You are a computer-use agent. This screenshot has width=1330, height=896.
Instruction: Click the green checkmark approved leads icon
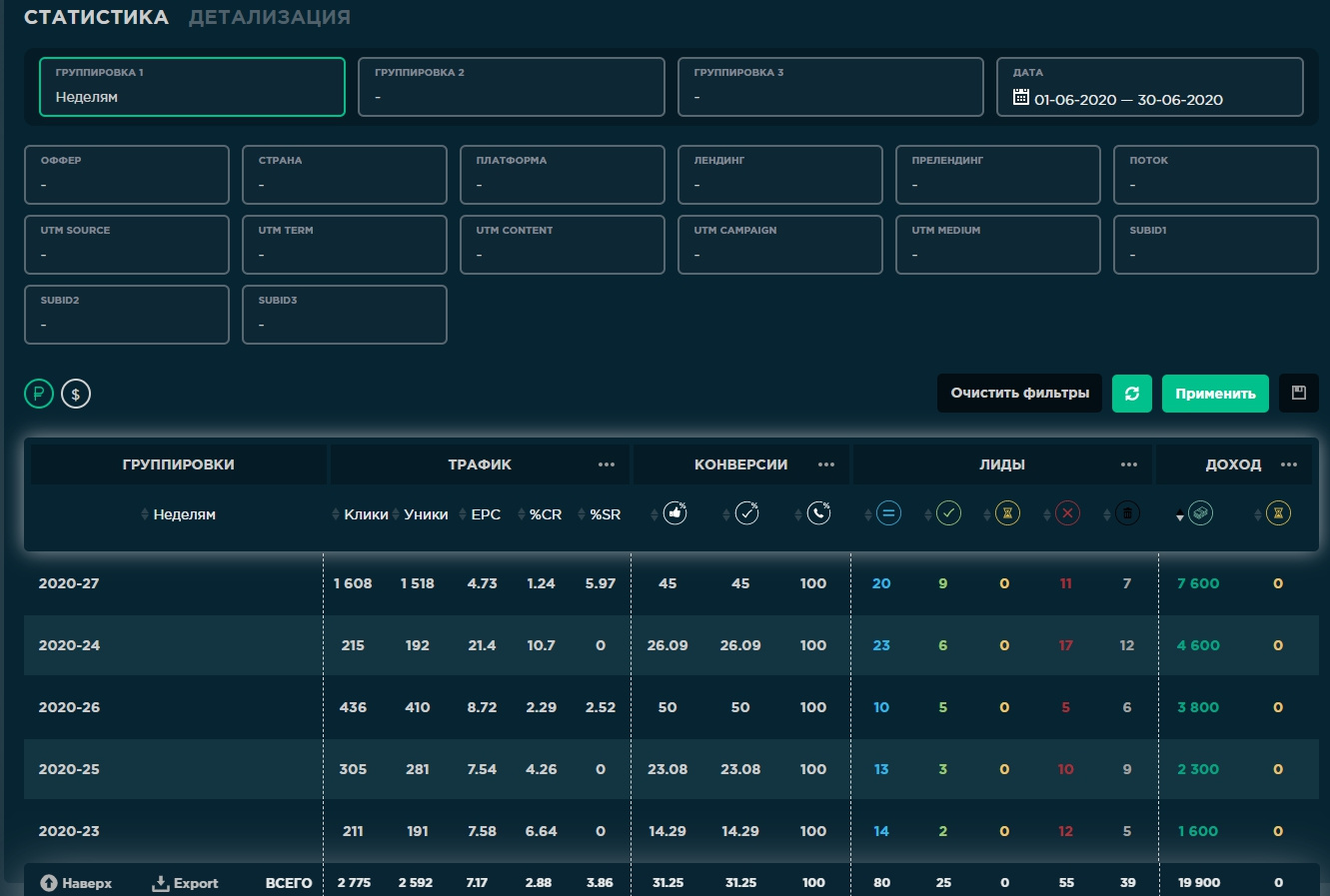tap(948, 513)
